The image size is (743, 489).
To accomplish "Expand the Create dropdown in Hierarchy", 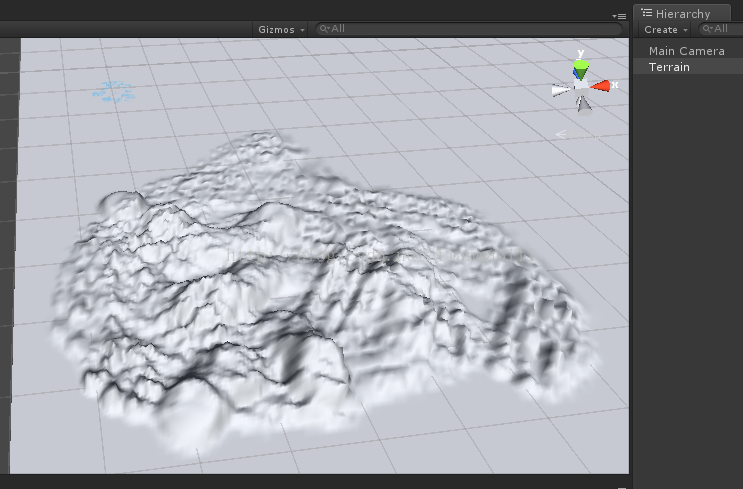I will (x=665, y=29).
